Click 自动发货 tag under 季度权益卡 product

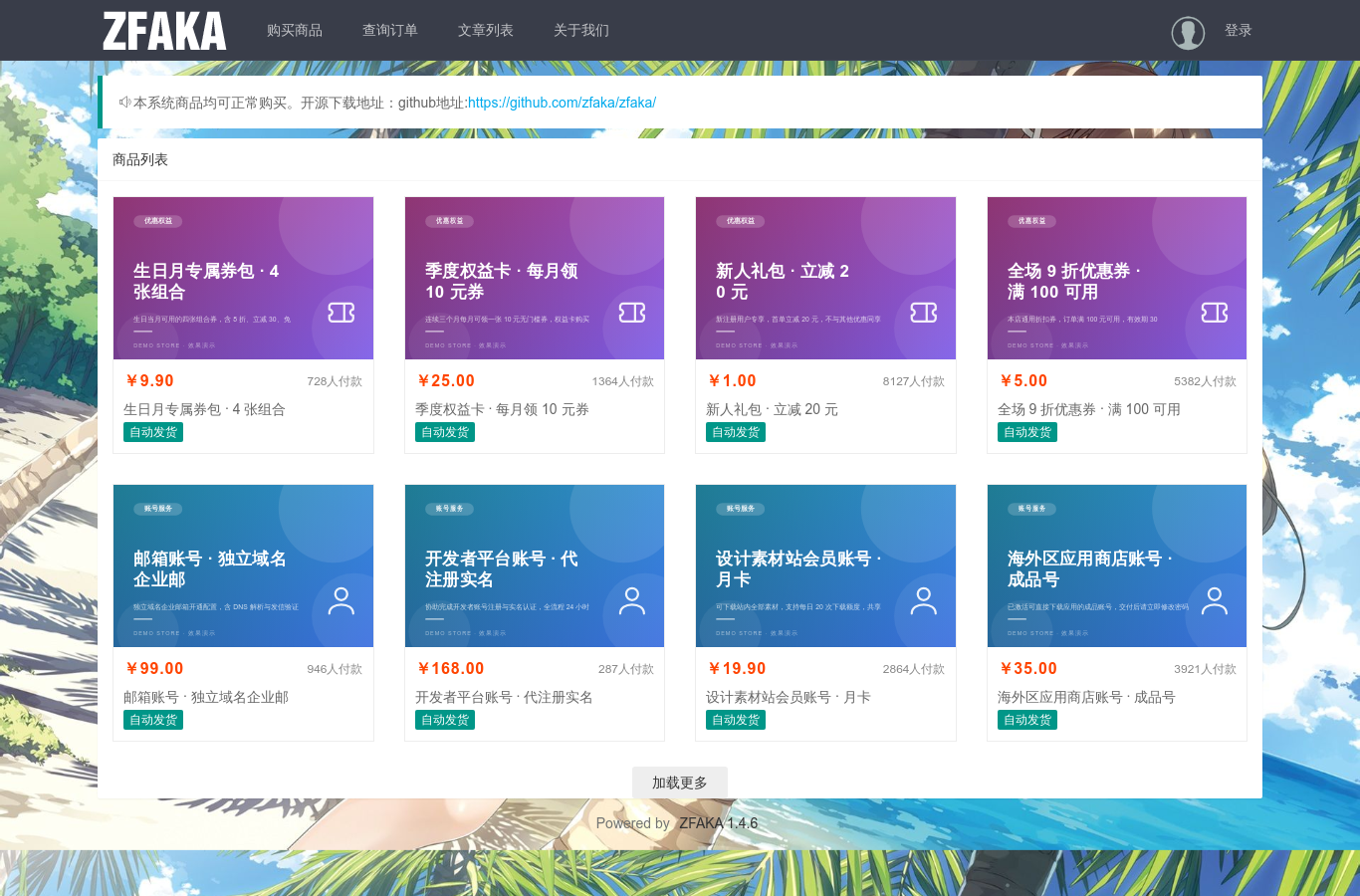(x=445, y=432)
